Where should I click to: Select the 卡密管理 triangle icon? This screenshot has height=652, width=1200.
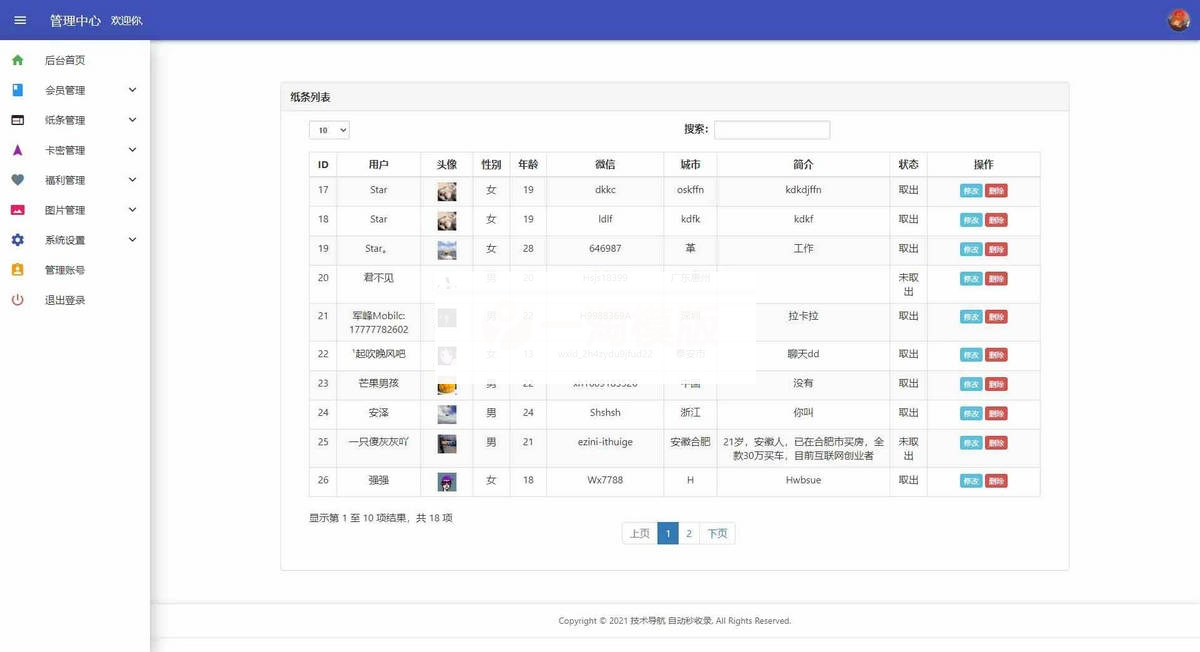click(18, 150)
